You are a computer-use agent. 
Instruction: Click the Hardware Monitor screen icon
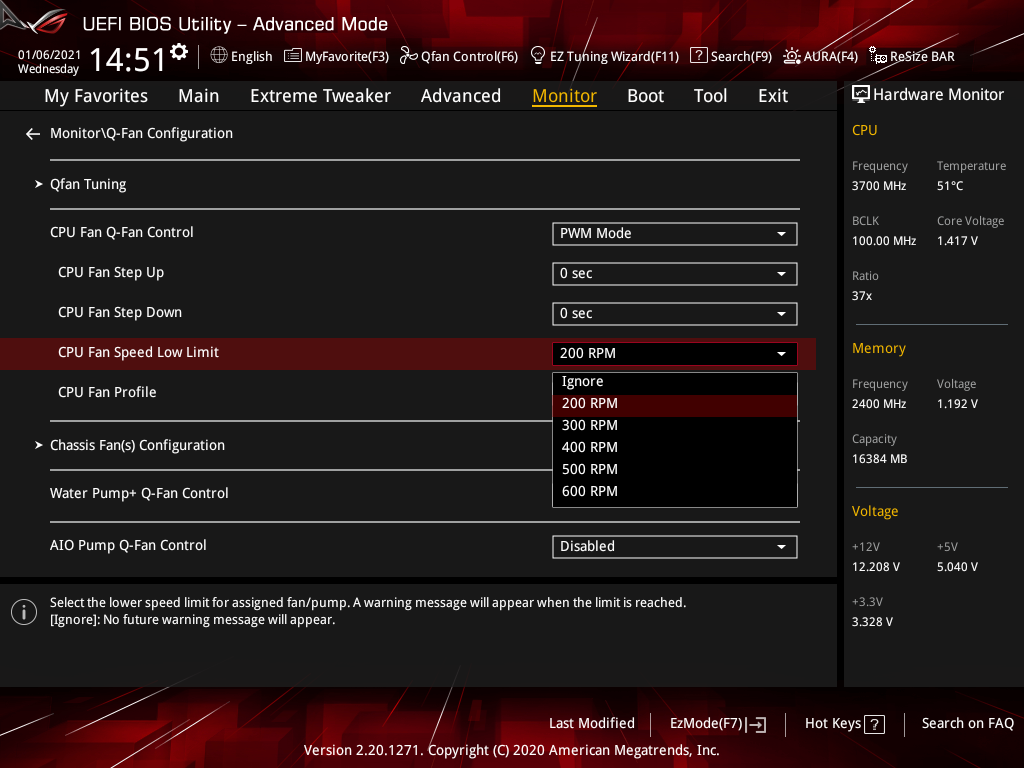[861, 95]
